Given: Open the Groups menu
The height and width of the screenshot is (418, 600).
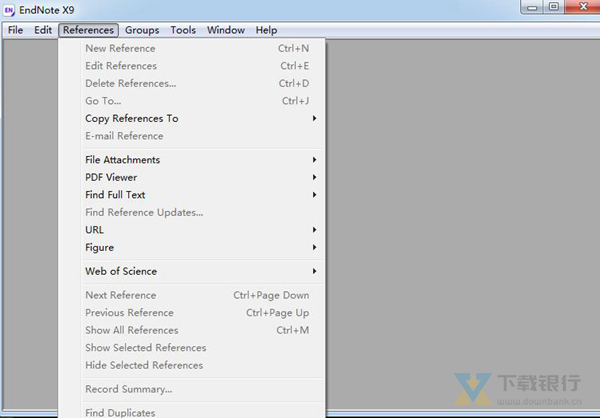Looking at the screenshot, I should point(142,30).
